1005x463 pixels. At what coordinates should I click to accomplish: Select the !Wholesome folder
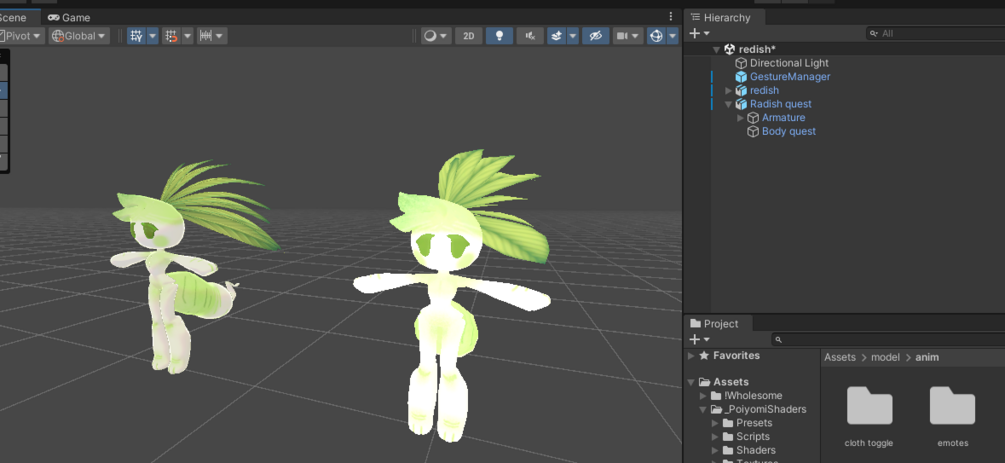[x=753, y=396]
